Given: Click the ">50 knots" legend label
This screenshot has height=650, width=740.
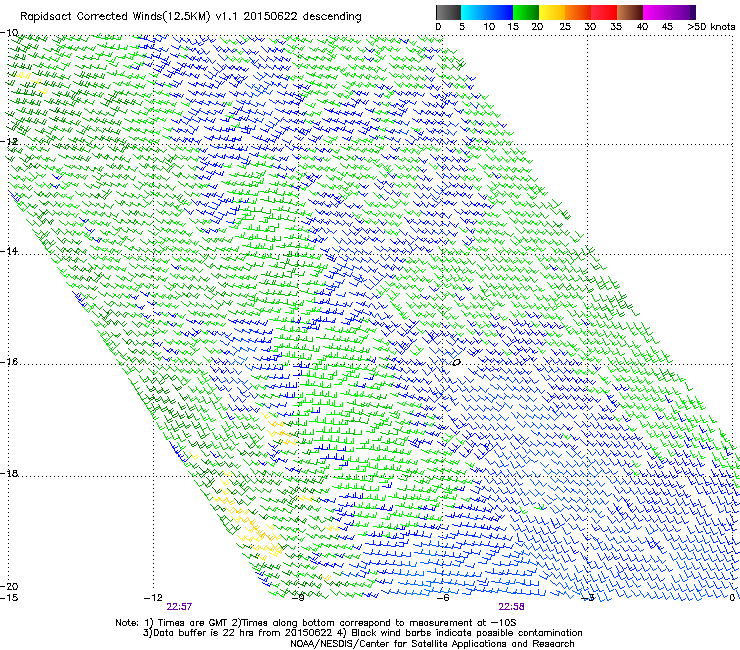Looking at the screenshot, I should [711, 27].
